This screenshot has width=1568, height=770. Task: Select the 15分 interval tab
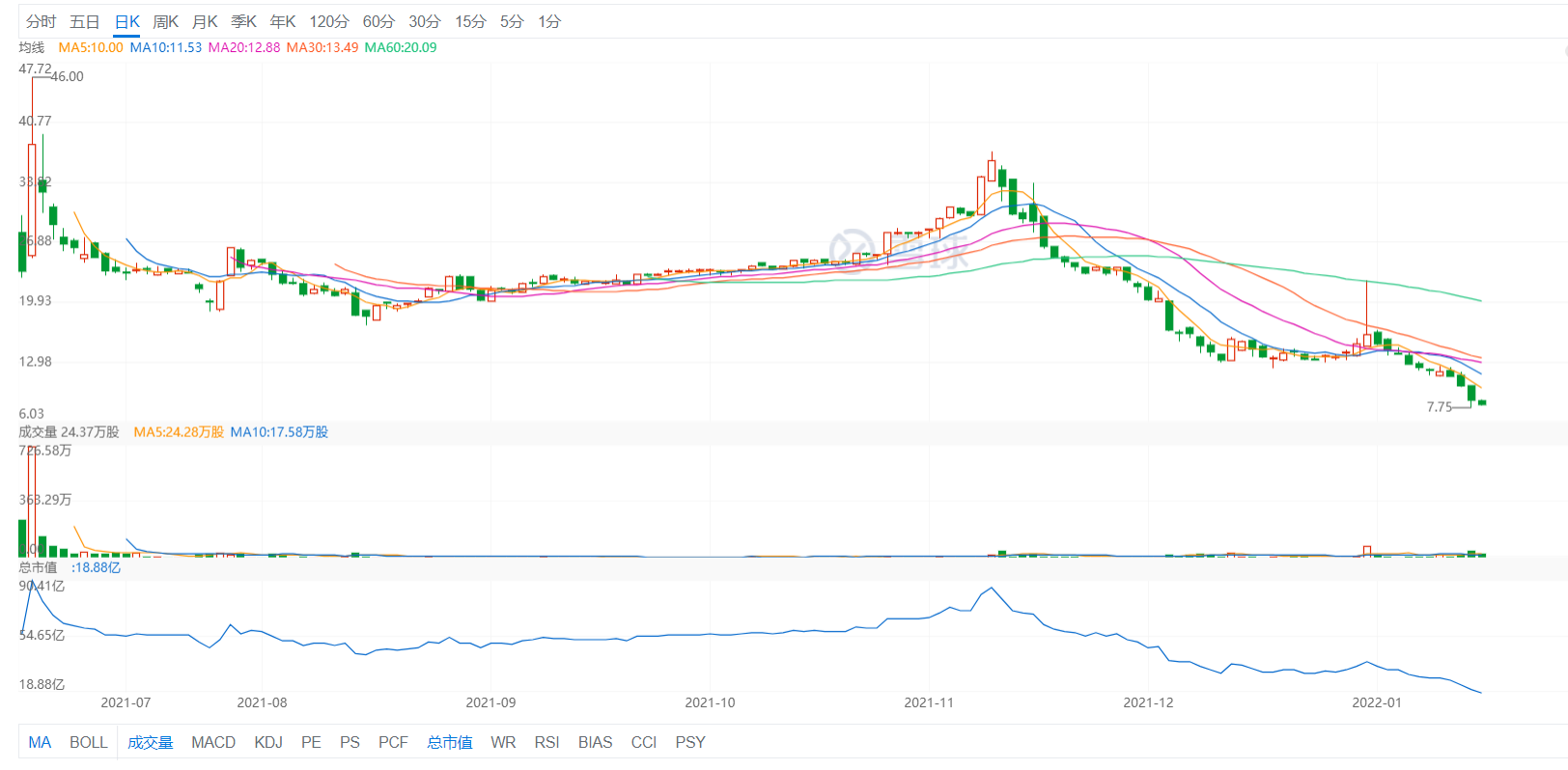470,21
